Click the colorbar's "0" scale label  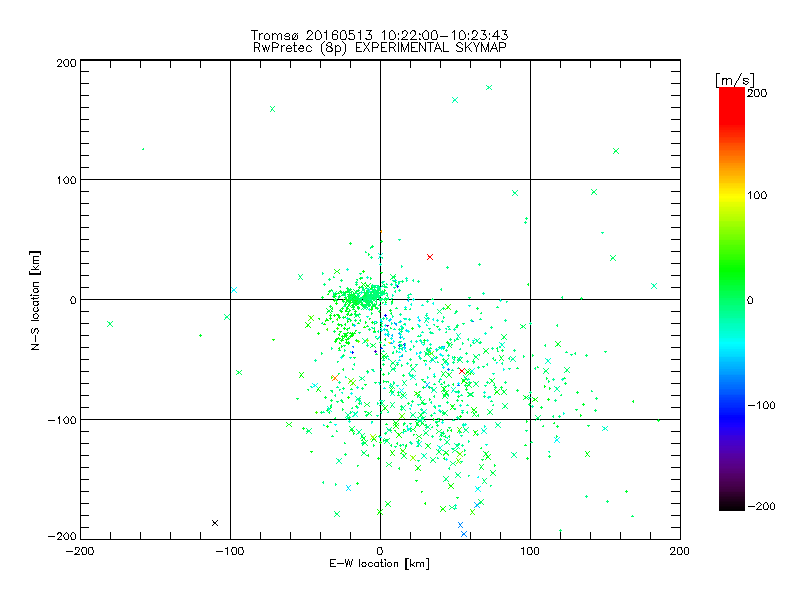coord(750,301)
